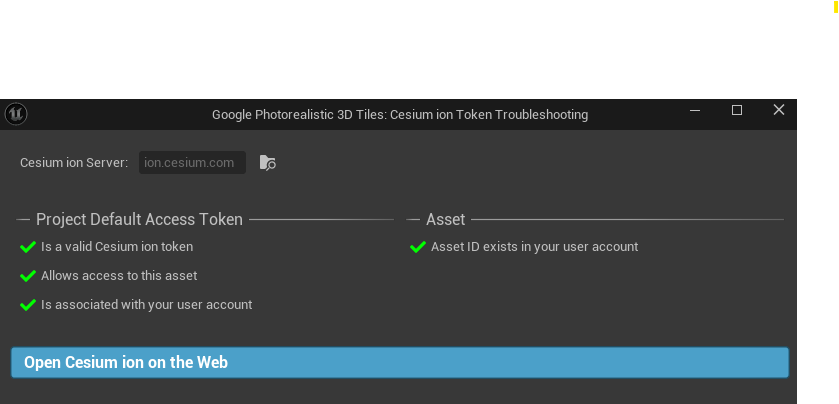Viewport: 839px width, 404px height.
Task: Click the Cesium ion Server field
Action: coord(192,163)
